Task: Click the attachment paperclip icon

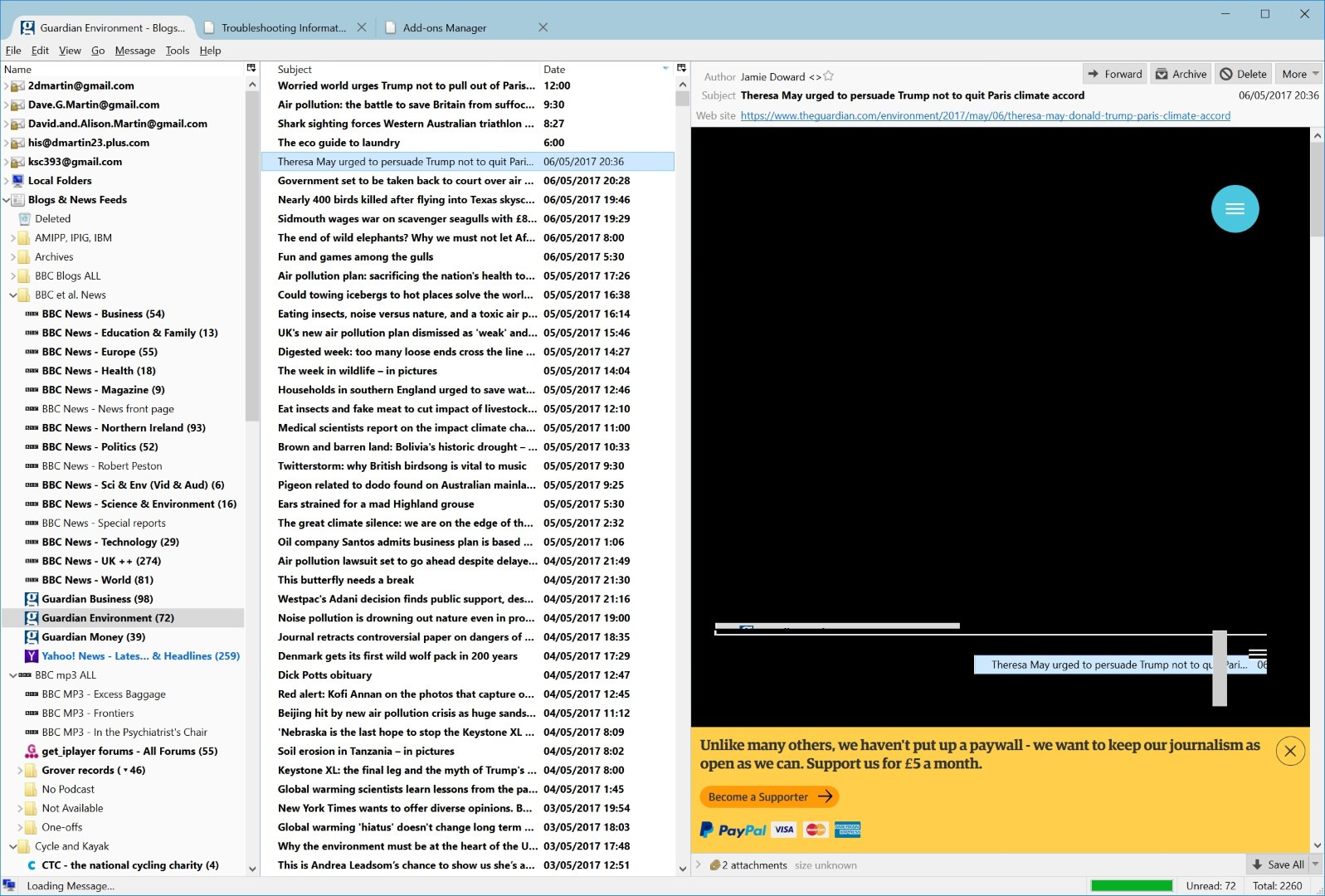Action: click(714, 865)
